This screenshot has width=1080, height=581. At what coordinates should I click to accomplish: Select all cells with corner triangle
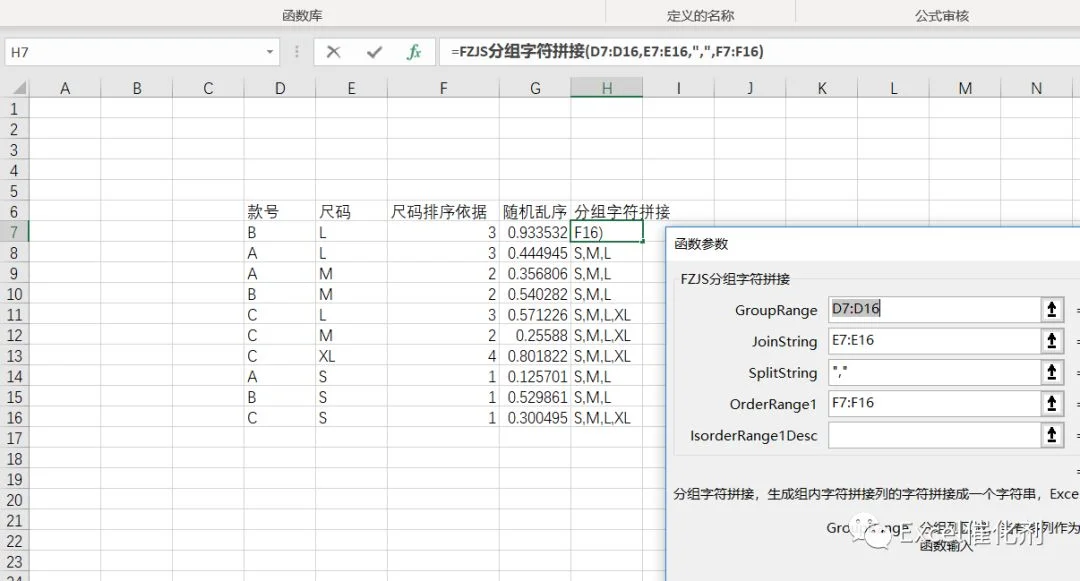coord(19,88)
